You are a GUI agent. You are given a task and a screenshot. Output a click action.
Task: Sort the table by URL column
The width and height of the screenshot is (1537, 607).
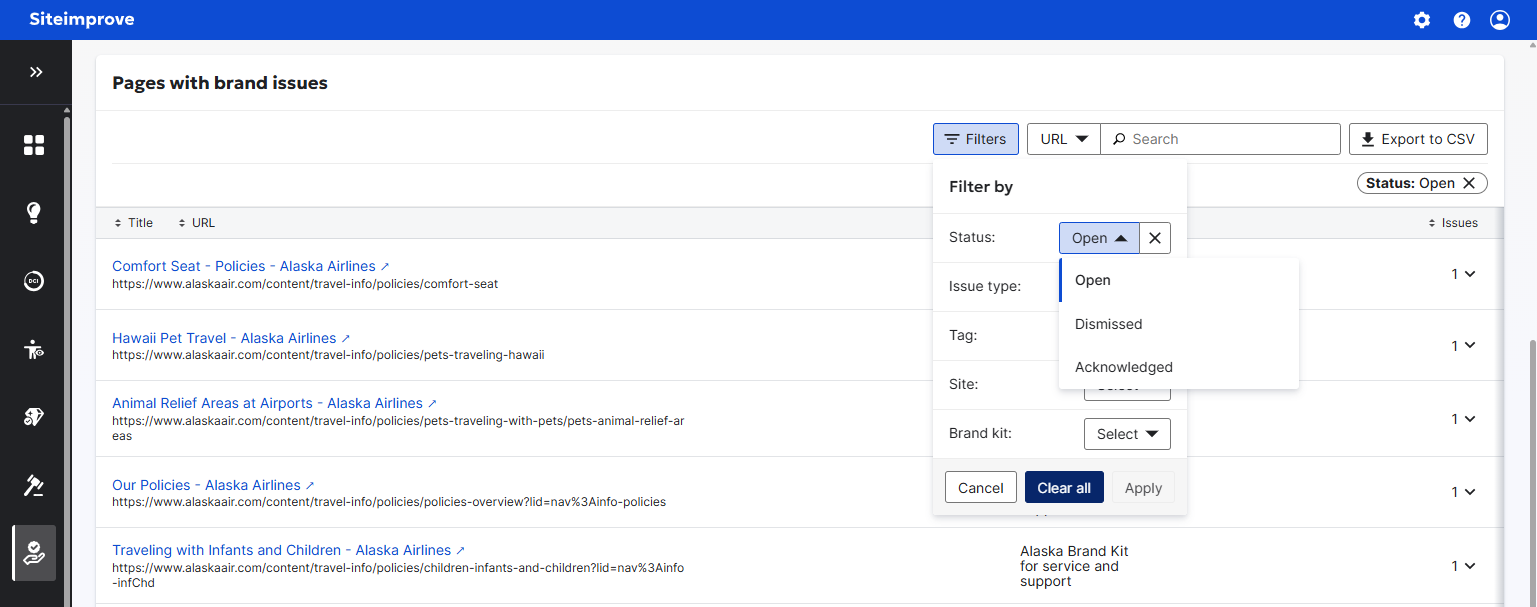(x=197, y=223)
